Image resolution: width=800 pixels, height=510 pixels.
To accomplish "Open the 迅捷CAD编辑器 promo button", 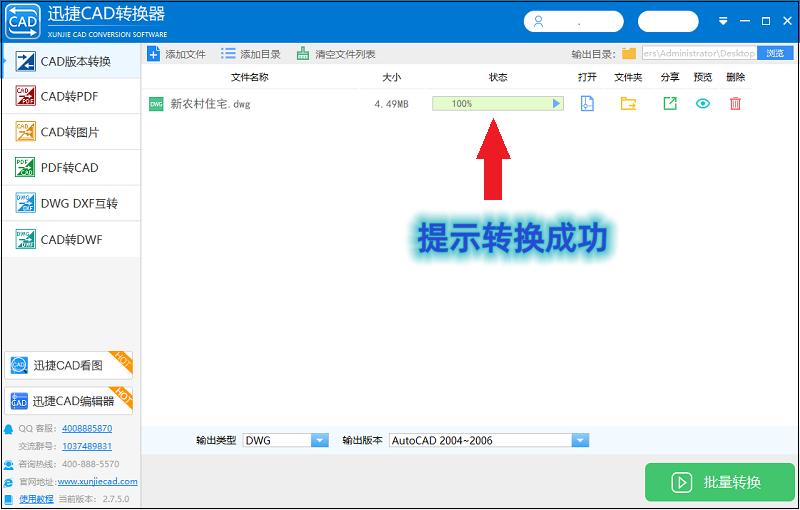I will tap(68, 401).
